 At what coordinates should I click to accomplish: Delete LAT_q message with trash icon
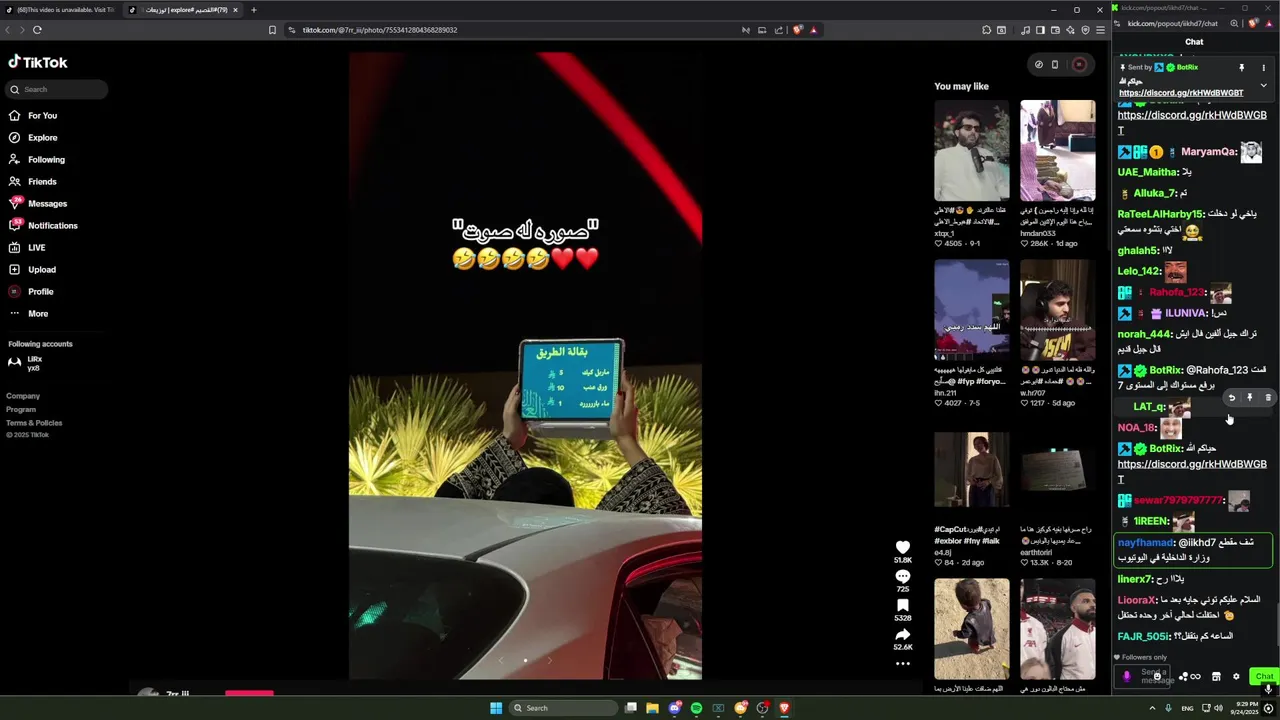[x=1268, y=398]
